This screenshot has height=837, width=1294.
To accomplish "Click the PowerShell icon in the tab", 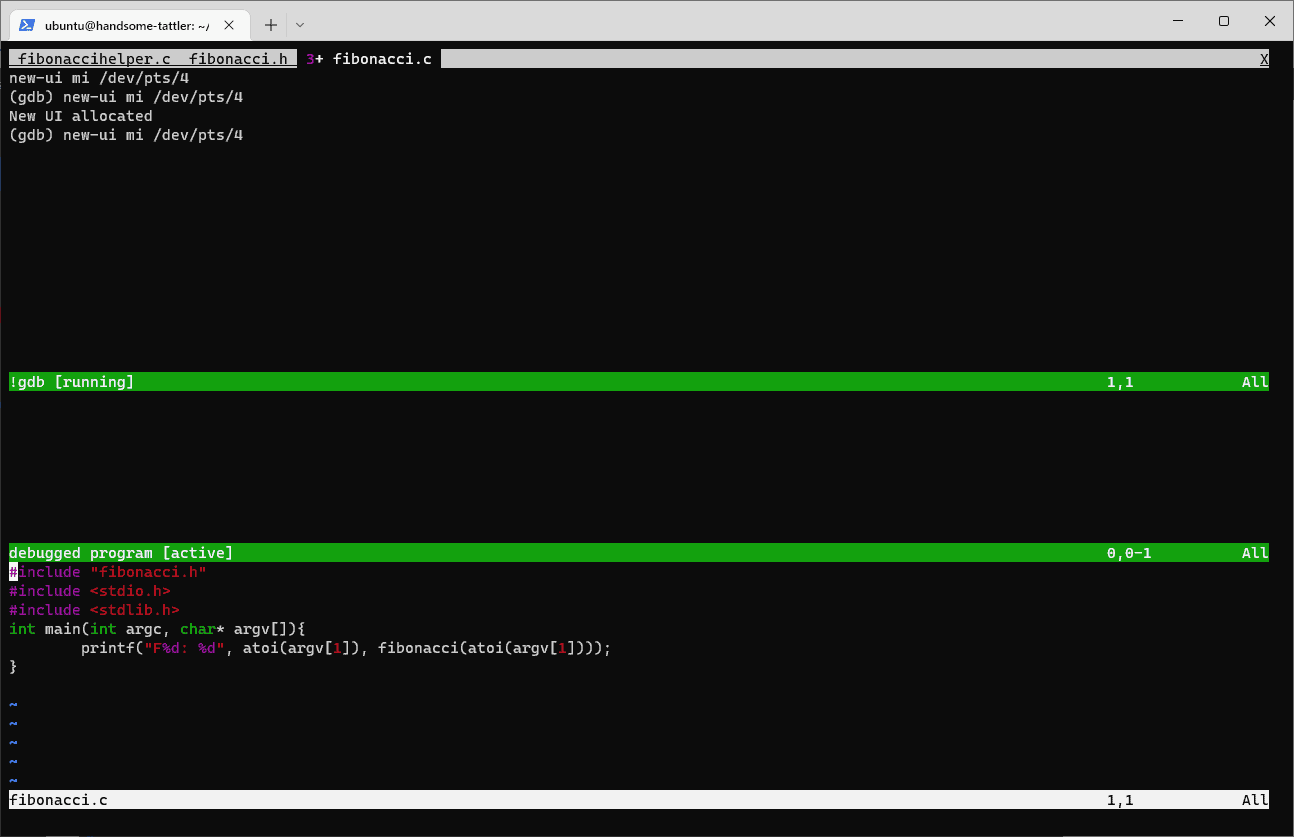I will [x=28, y=25].
